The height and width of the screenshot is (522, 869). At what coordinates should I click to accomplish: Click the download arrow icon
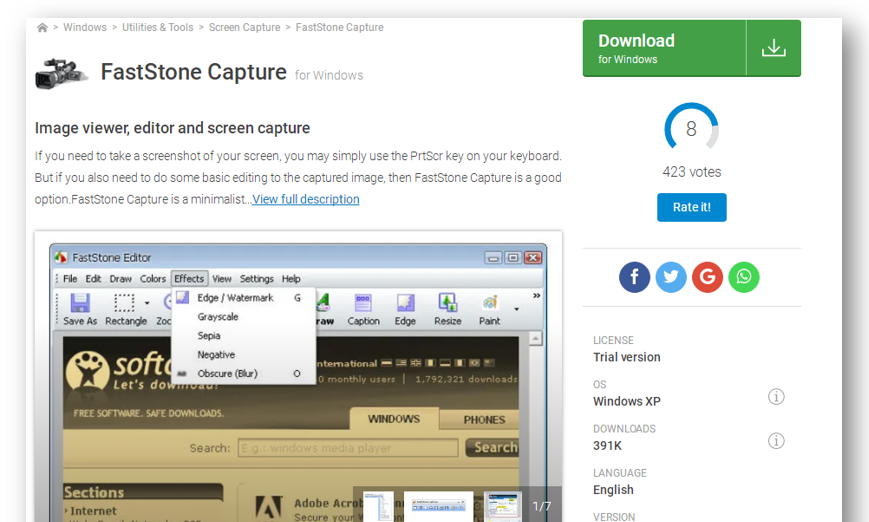tap(774, 48)
